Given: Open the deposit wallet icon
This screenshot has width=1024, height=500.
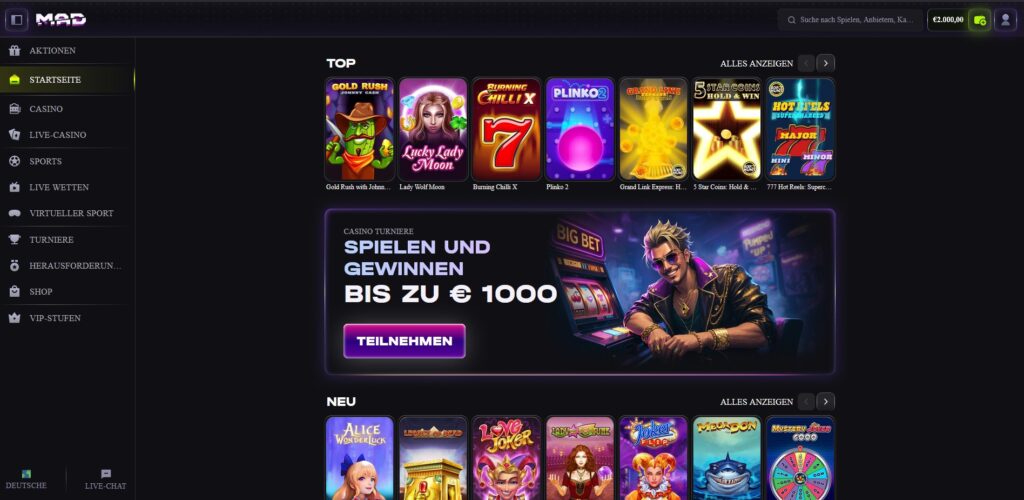Looking at the screenshot, I should coord(979,20).
